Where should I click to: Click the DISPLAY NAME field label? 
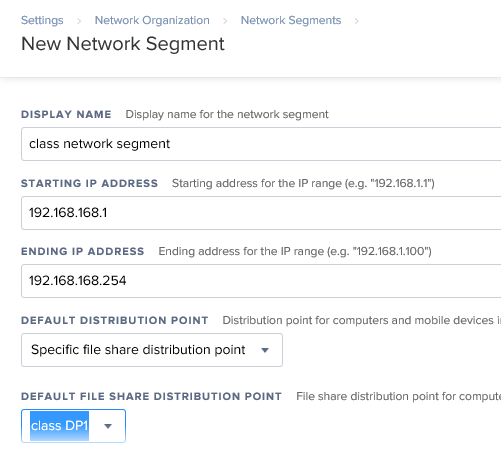click(x=66, y=114)
